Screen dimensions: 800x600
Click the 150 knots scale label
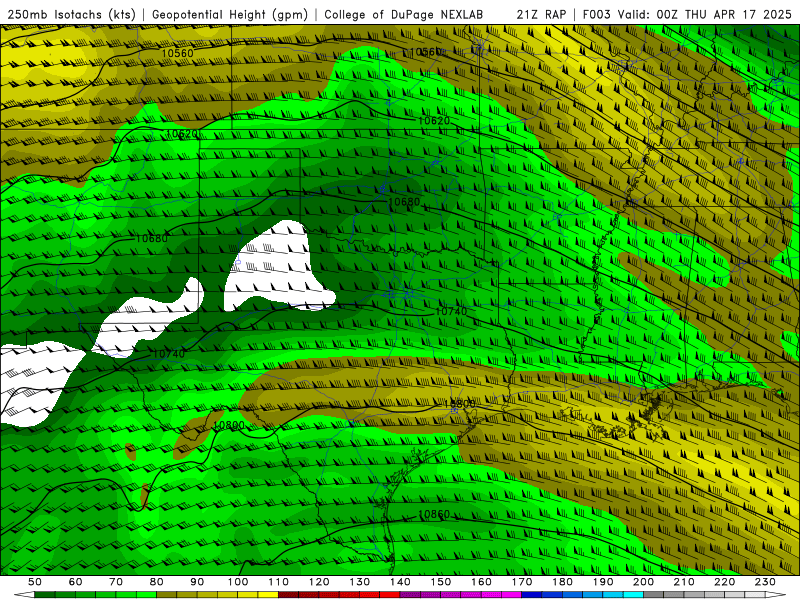[x=441, y=582]
